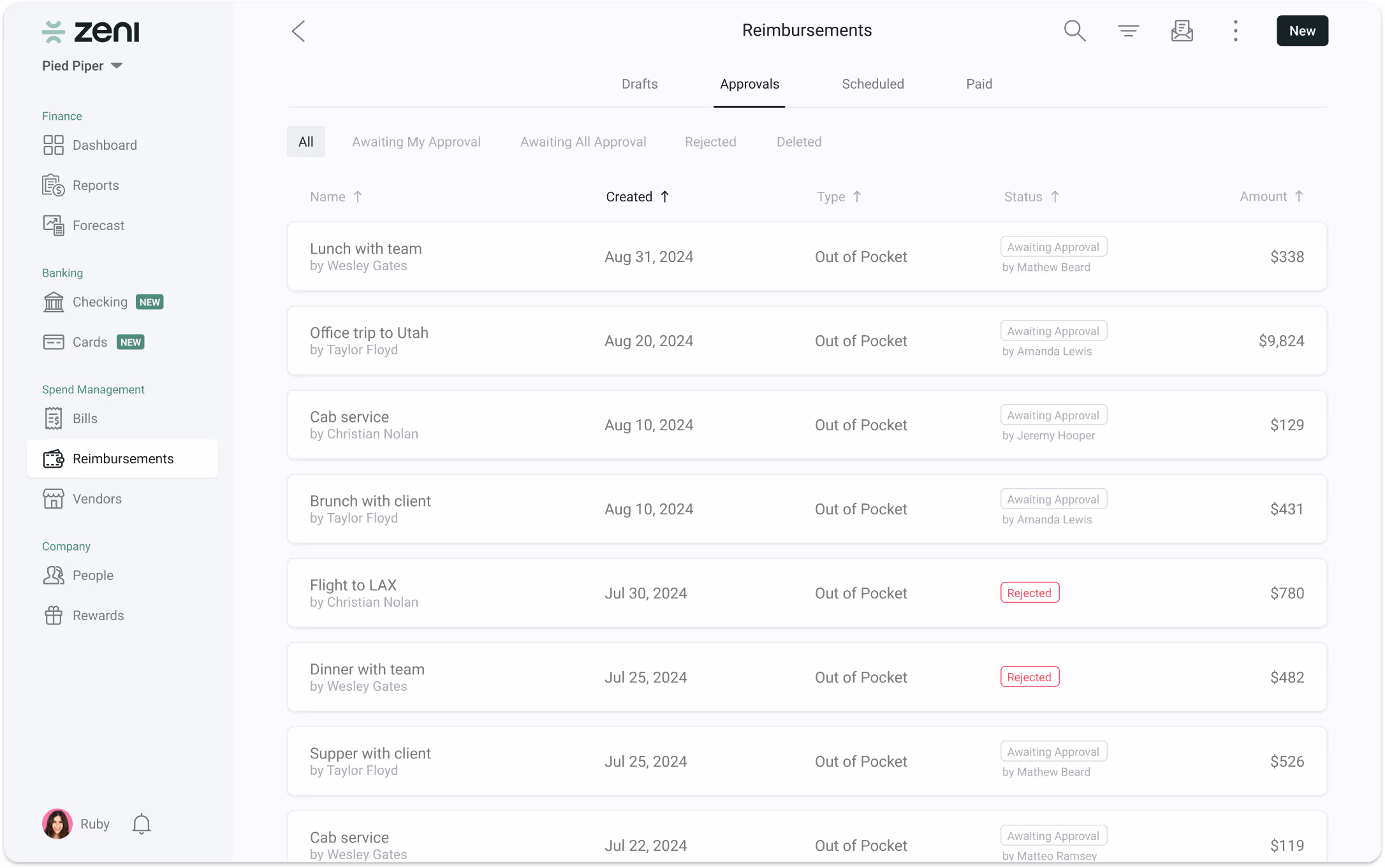Filter by Awaiting All Approval
Screen dimensions: 1385x868
tap(583, 141)
